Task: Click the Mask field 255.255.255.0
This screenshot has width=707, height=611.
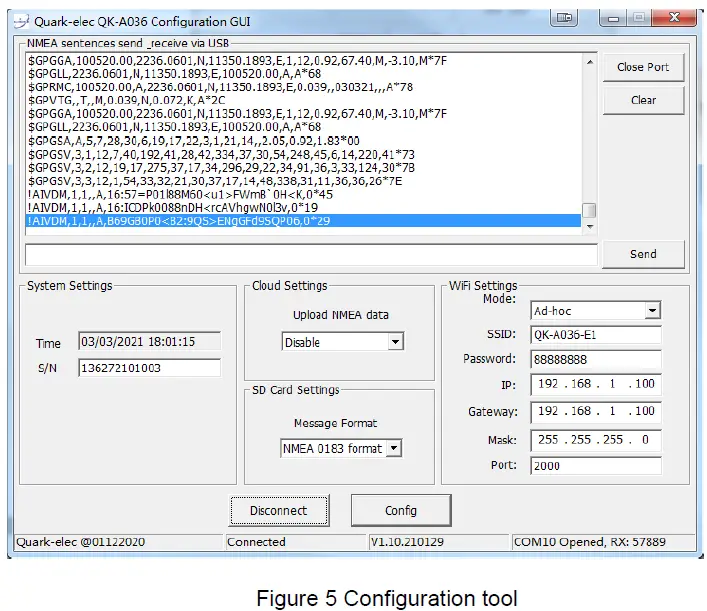Action: pyautogui.click(x=596, y=440)
